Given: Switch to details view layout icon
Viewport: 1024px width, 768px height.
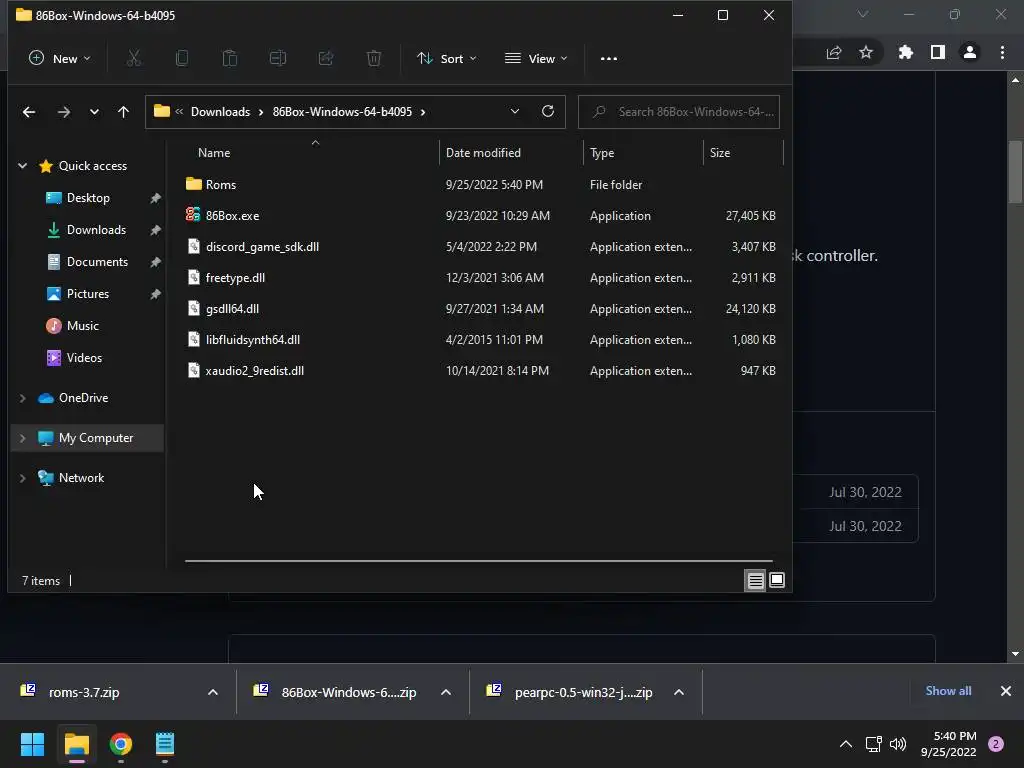Looking at the screenshot, I should (756, 580).
